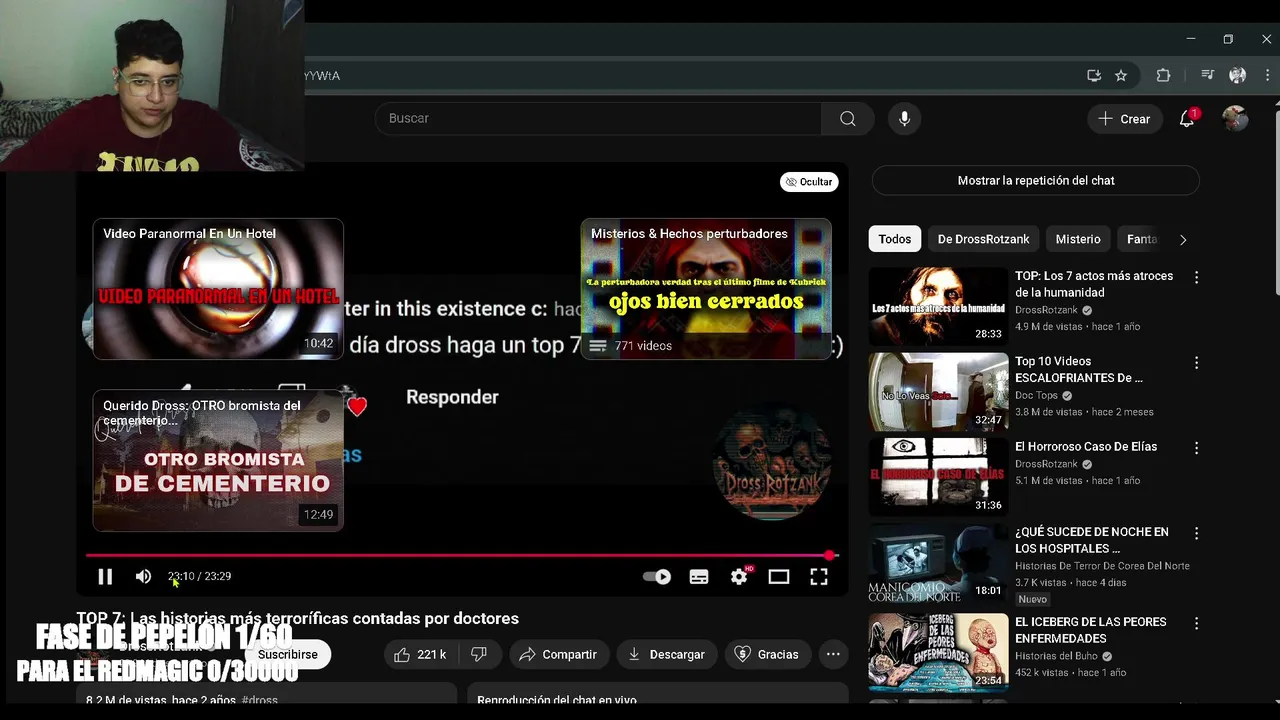This screenshot has height=720, width=1280.
Task: Toggle the autoplay switch in player
Action: click(657, 576)
